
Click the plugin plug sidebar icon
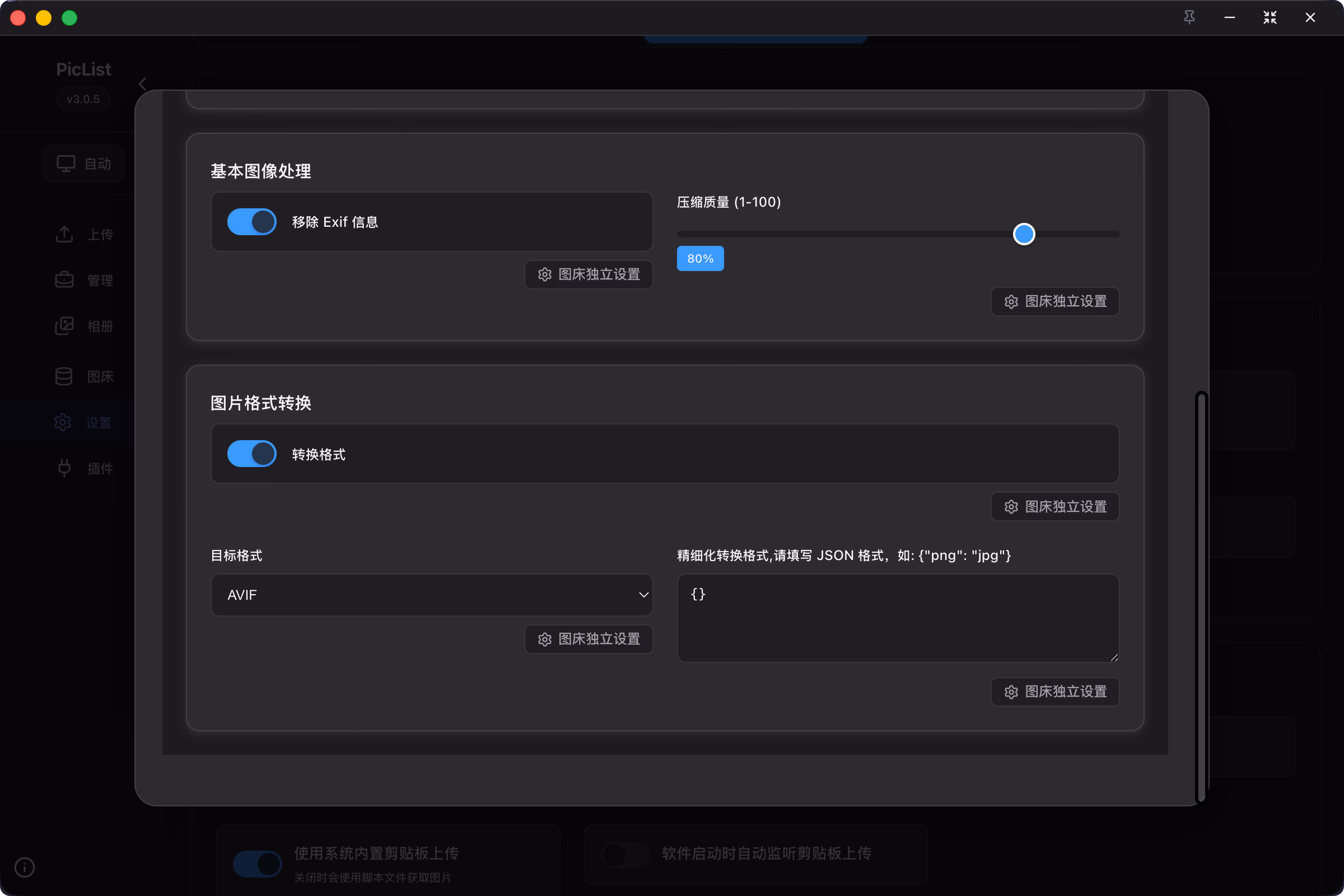pyautogui.click(x=64, y=468)
